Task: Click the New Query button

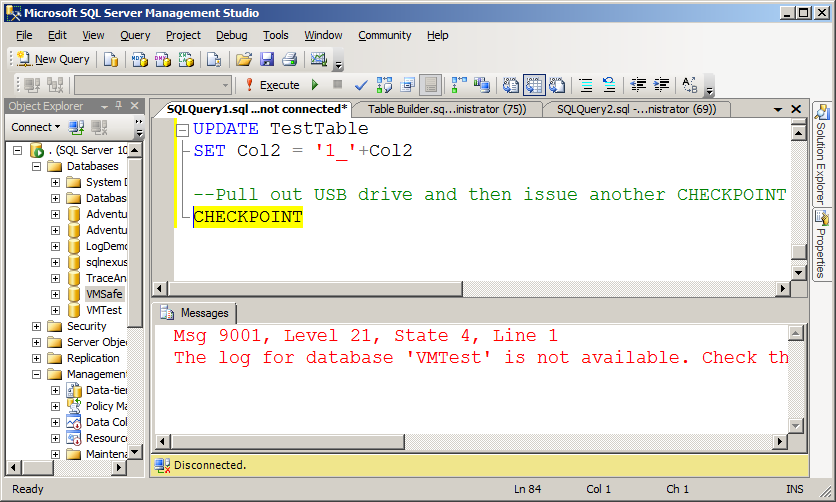Action: 53,59
